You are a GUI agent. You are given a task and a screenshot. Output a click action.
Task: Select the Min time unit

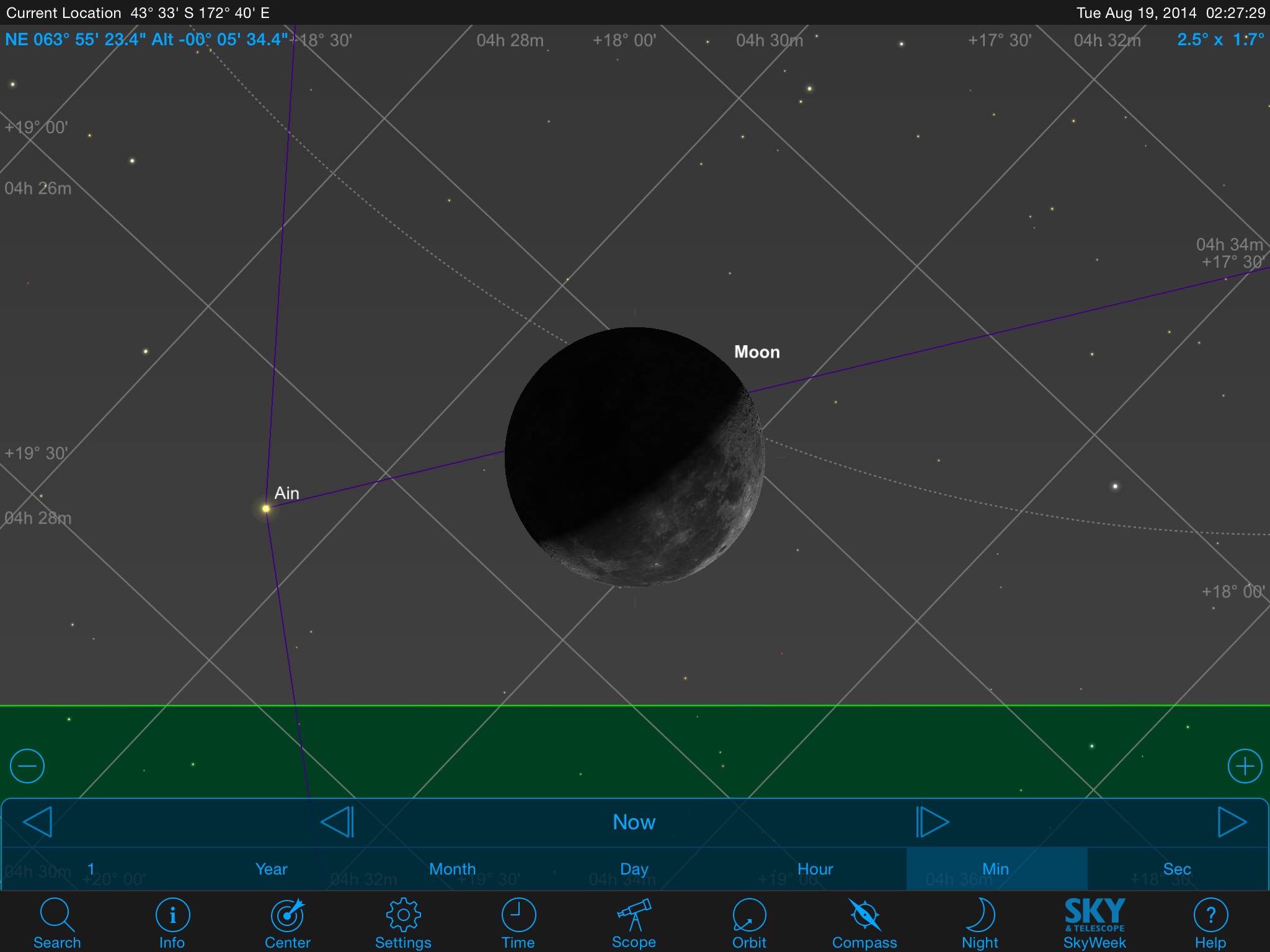click(x=997, y=869)
